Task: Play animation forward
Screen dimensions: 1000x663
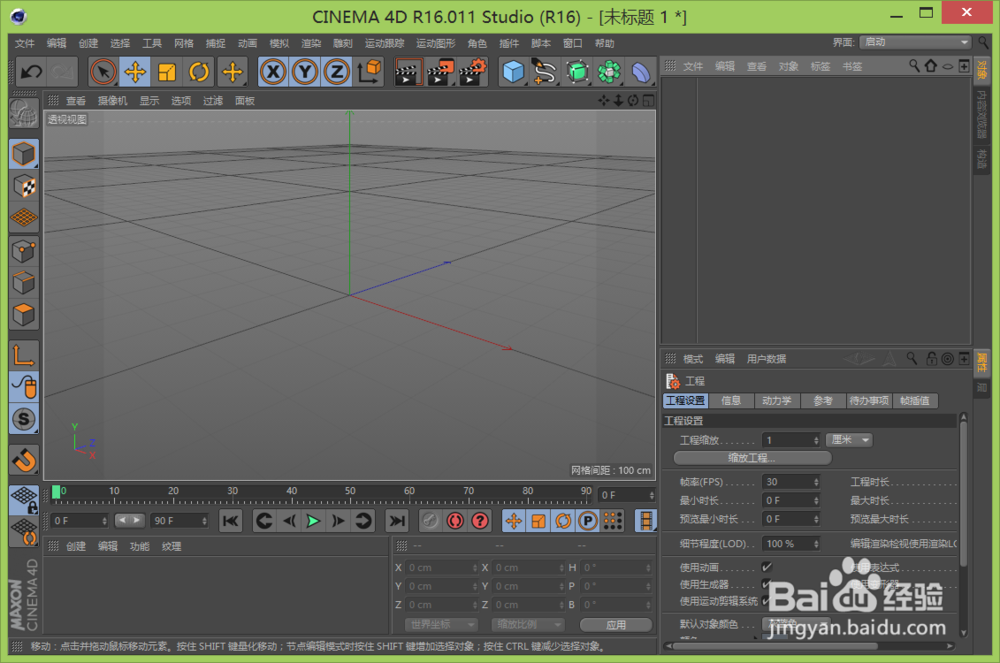Action: click(313, 521)
